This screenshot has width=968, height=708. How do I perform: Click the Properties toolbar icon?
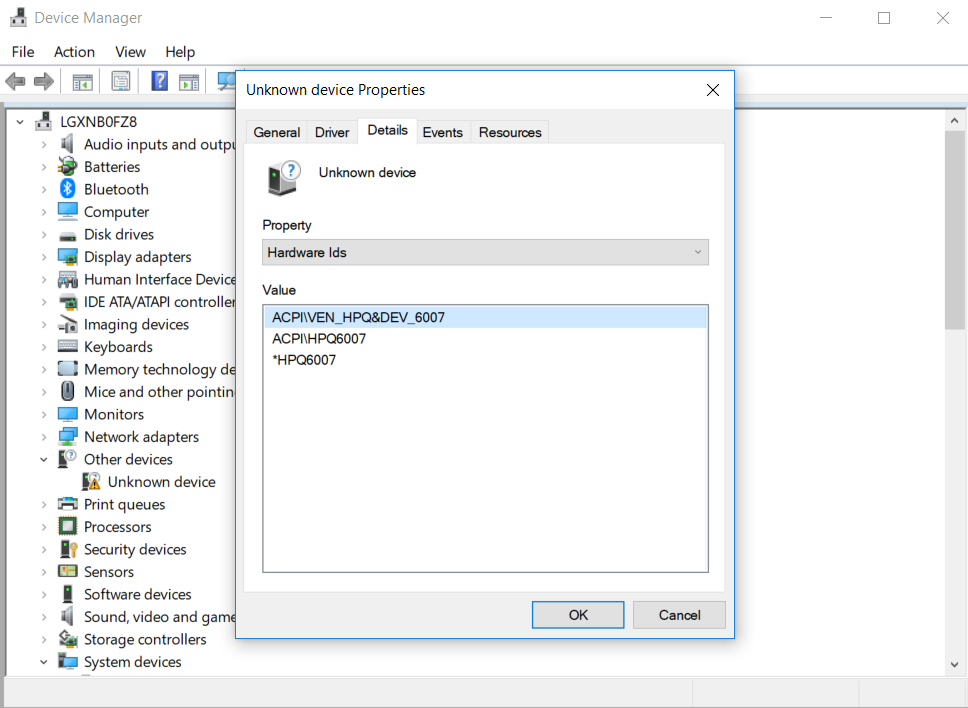pos(121,82)
